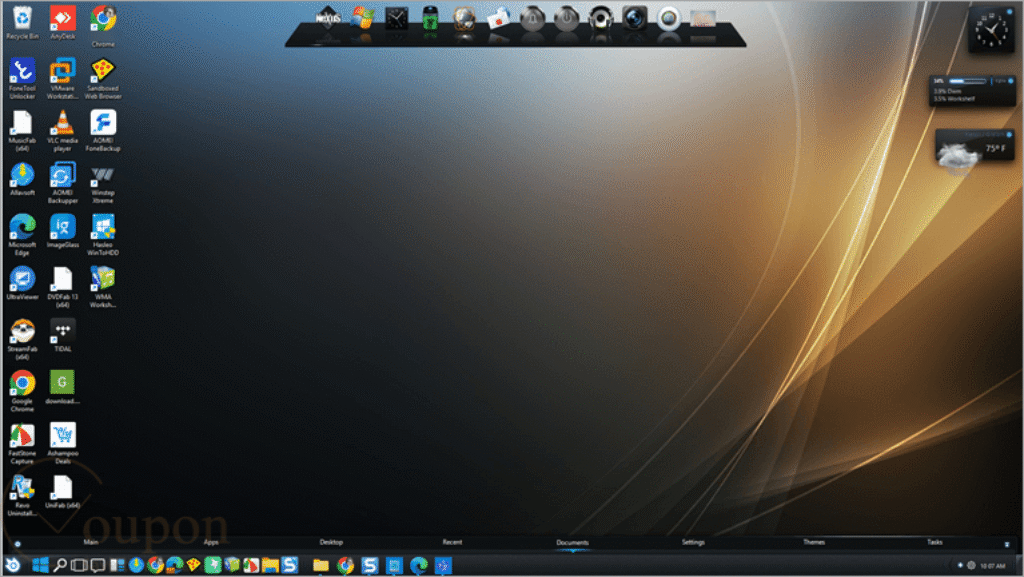
Task: Click the Ashampoo Deals desktop shortcut
Action: pyautogui.click(x=63, y=444)
